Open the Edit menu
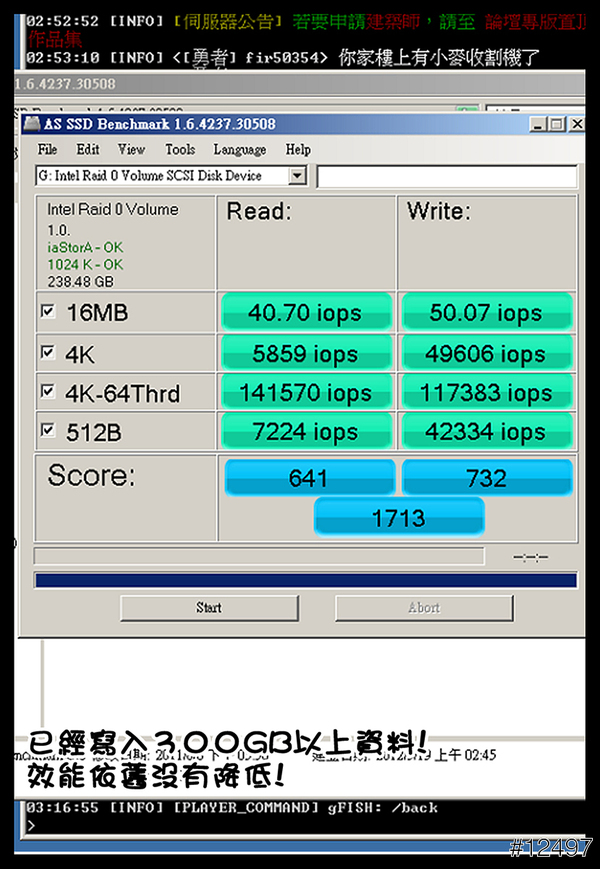 point(88,150)
